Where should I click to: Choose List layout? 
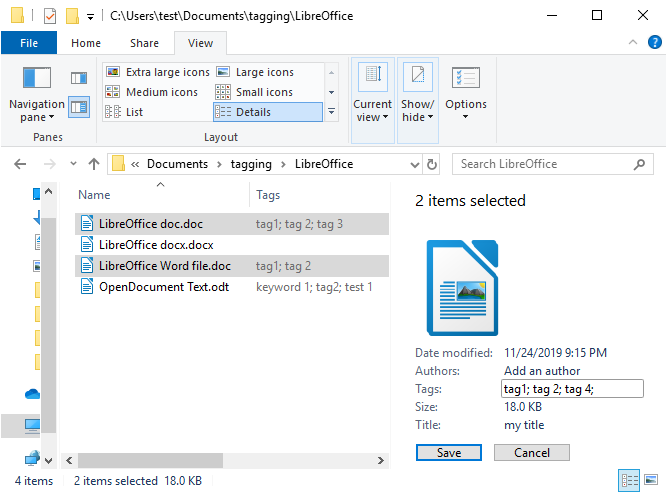124,112
